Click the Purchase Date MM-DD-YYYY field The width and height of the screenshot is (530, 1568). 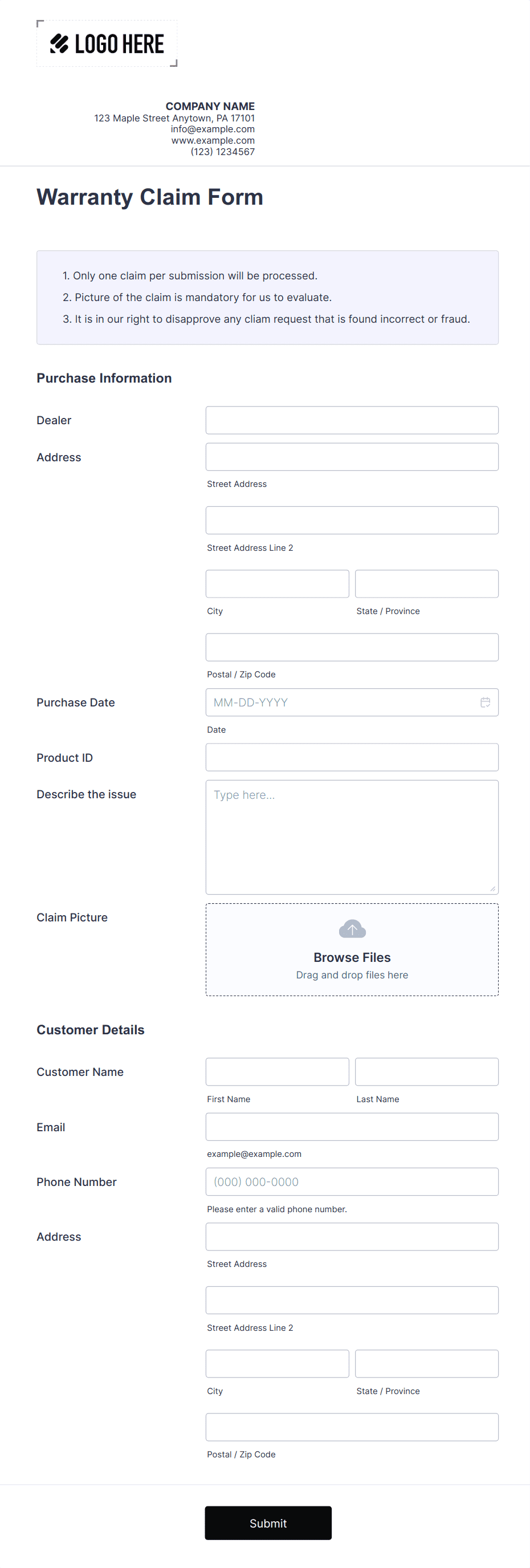[341, 702]
